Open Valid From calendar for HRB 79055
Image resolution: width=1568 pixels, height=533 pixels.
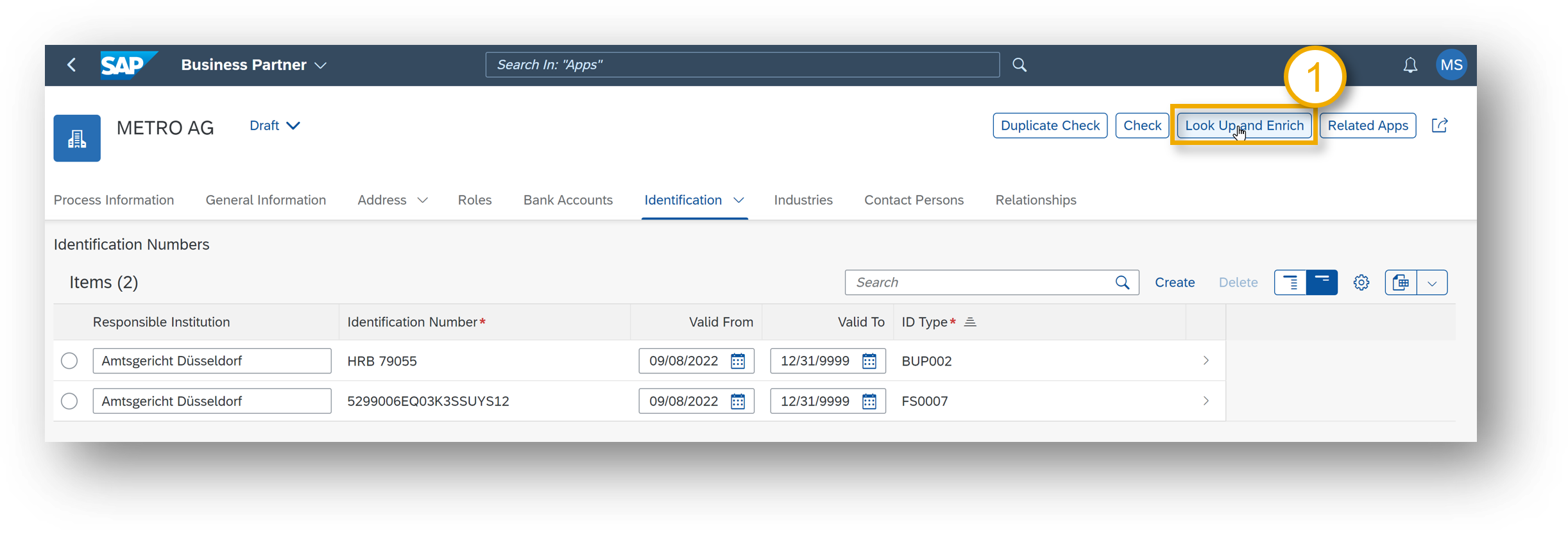coord(738,361)
